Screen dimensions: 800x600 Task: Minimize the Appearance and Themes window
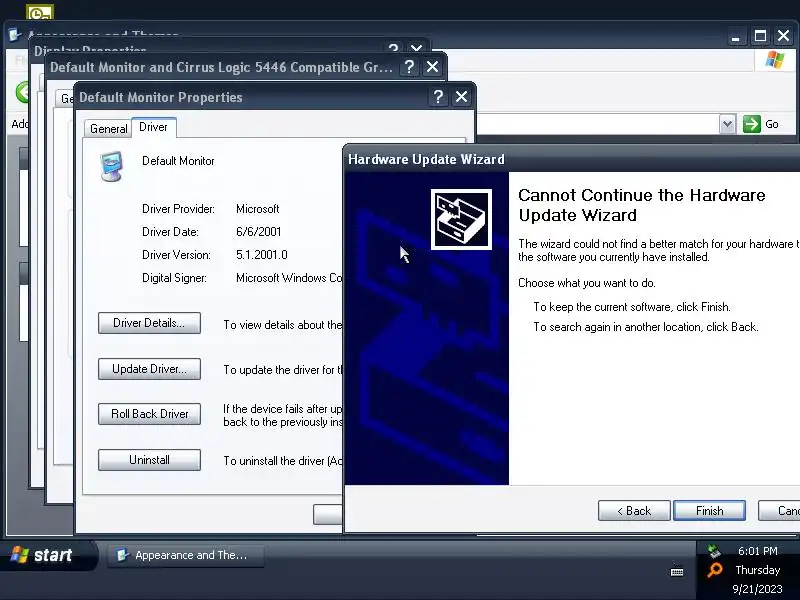[x=735, y=36]
